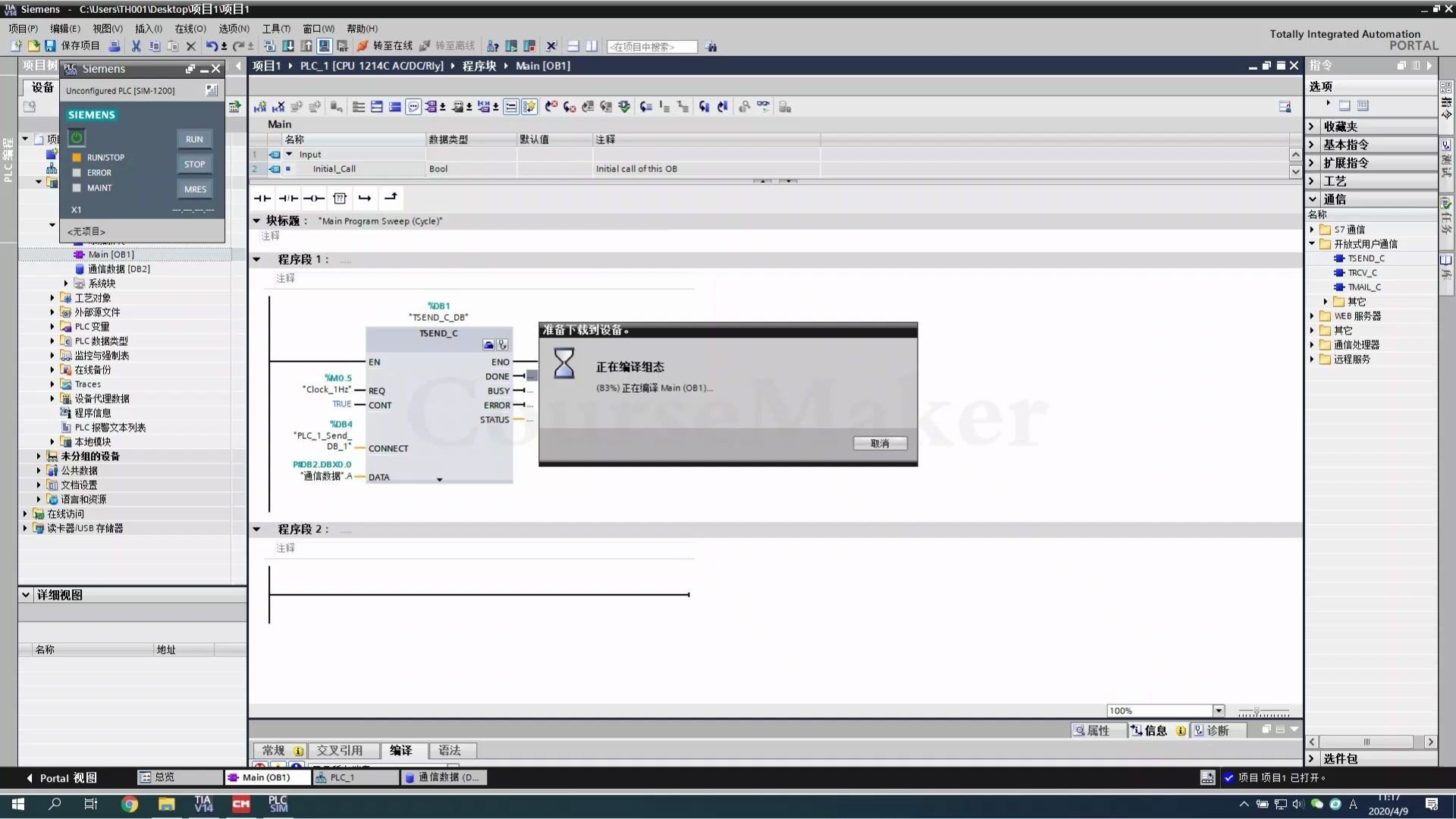
Task: Insert an output coil instruction
Action: pyautogui.click(x=314, y=198)
